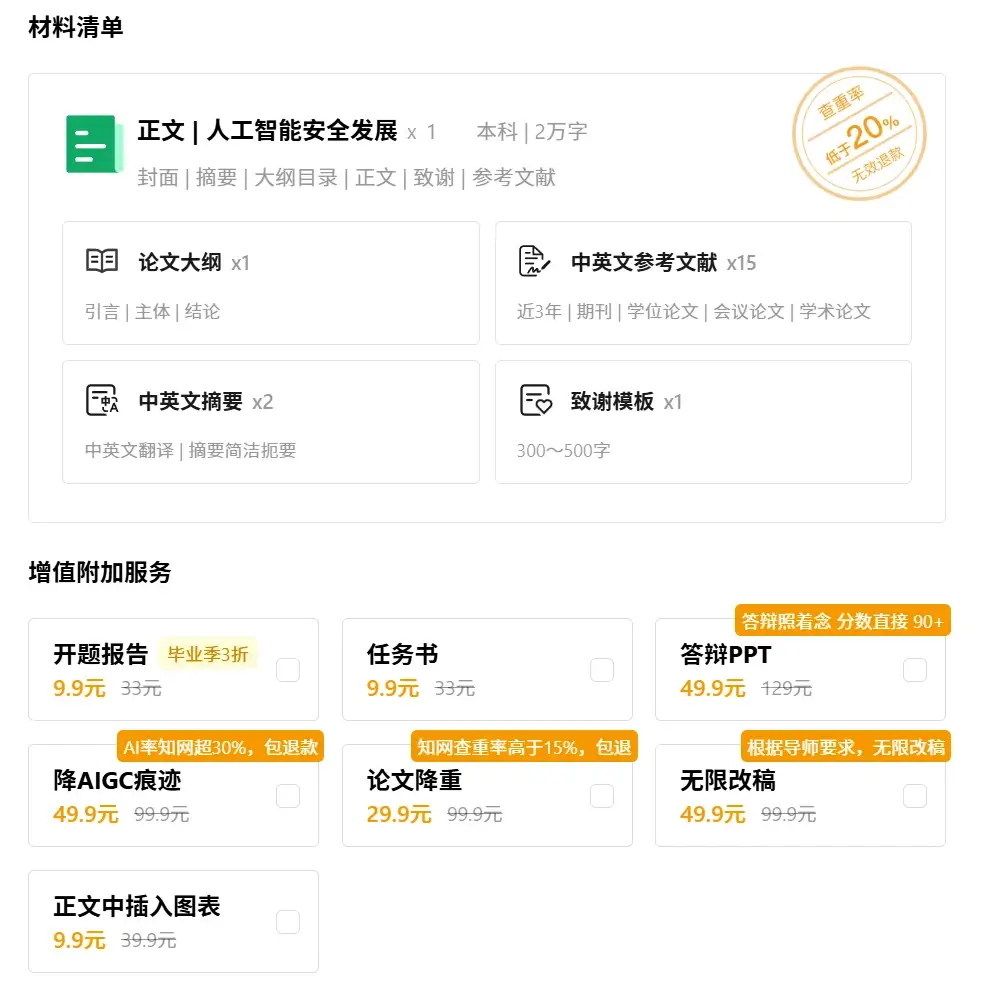The width and height of the screenshot is (985, 1007).
Task: Check the 论文降重 option
Action: pos(602,795)
